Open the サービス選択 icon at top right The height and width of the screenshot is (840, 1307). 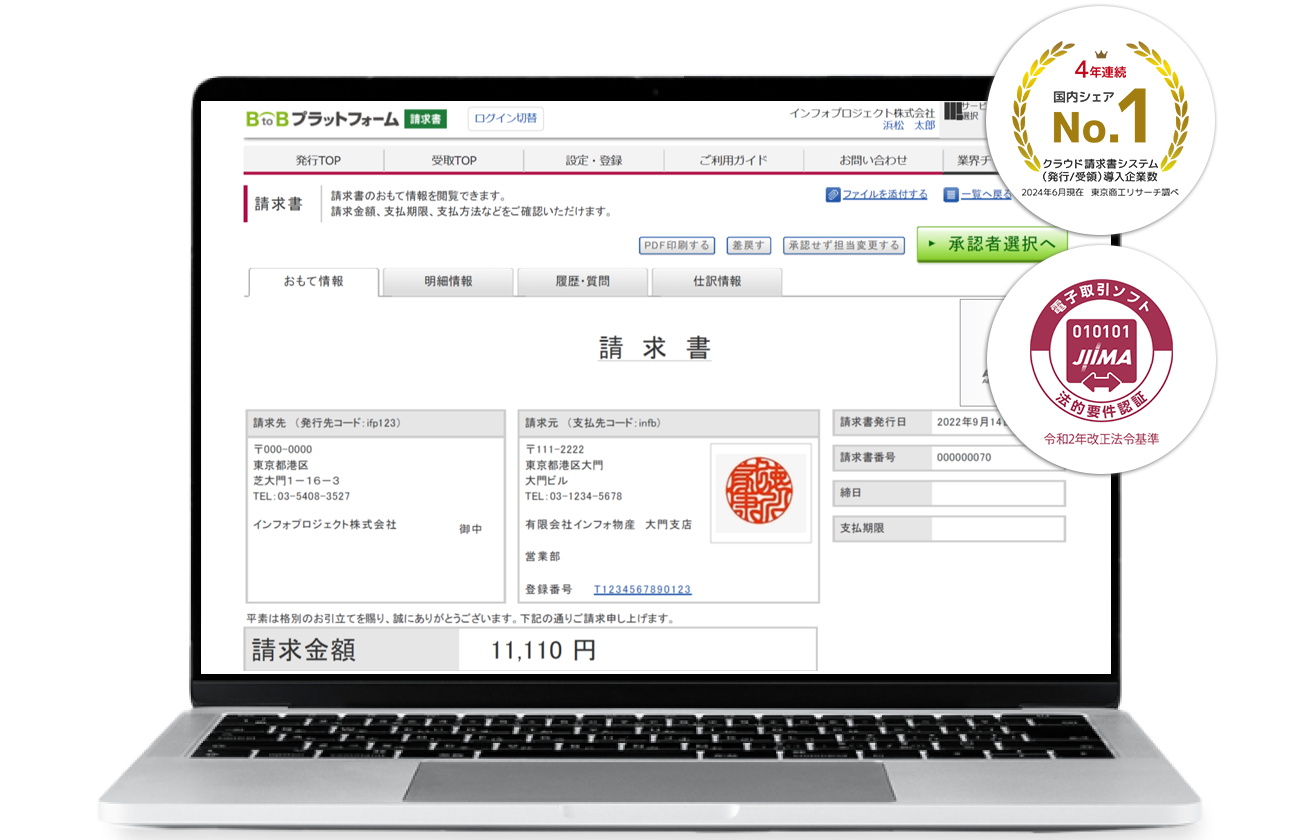coord(952,112)
